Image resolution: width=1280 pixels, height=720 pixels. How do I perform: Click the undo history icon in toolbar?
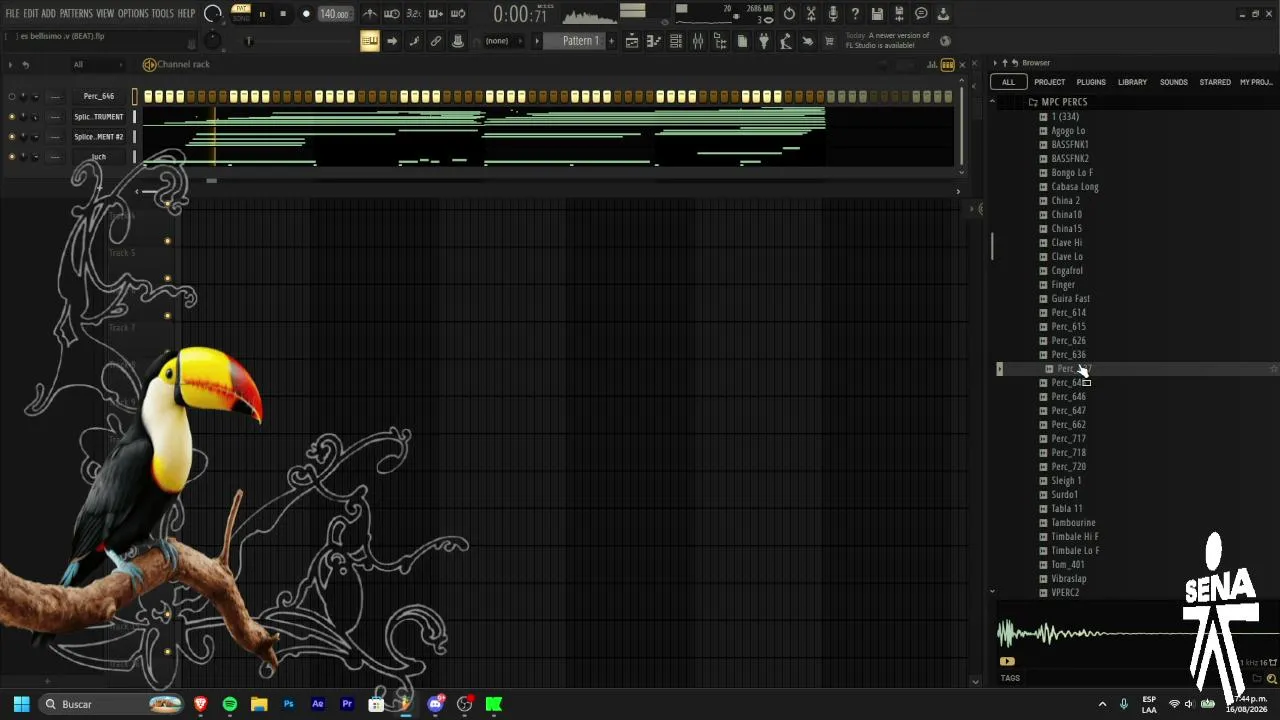tap(789, 14)
